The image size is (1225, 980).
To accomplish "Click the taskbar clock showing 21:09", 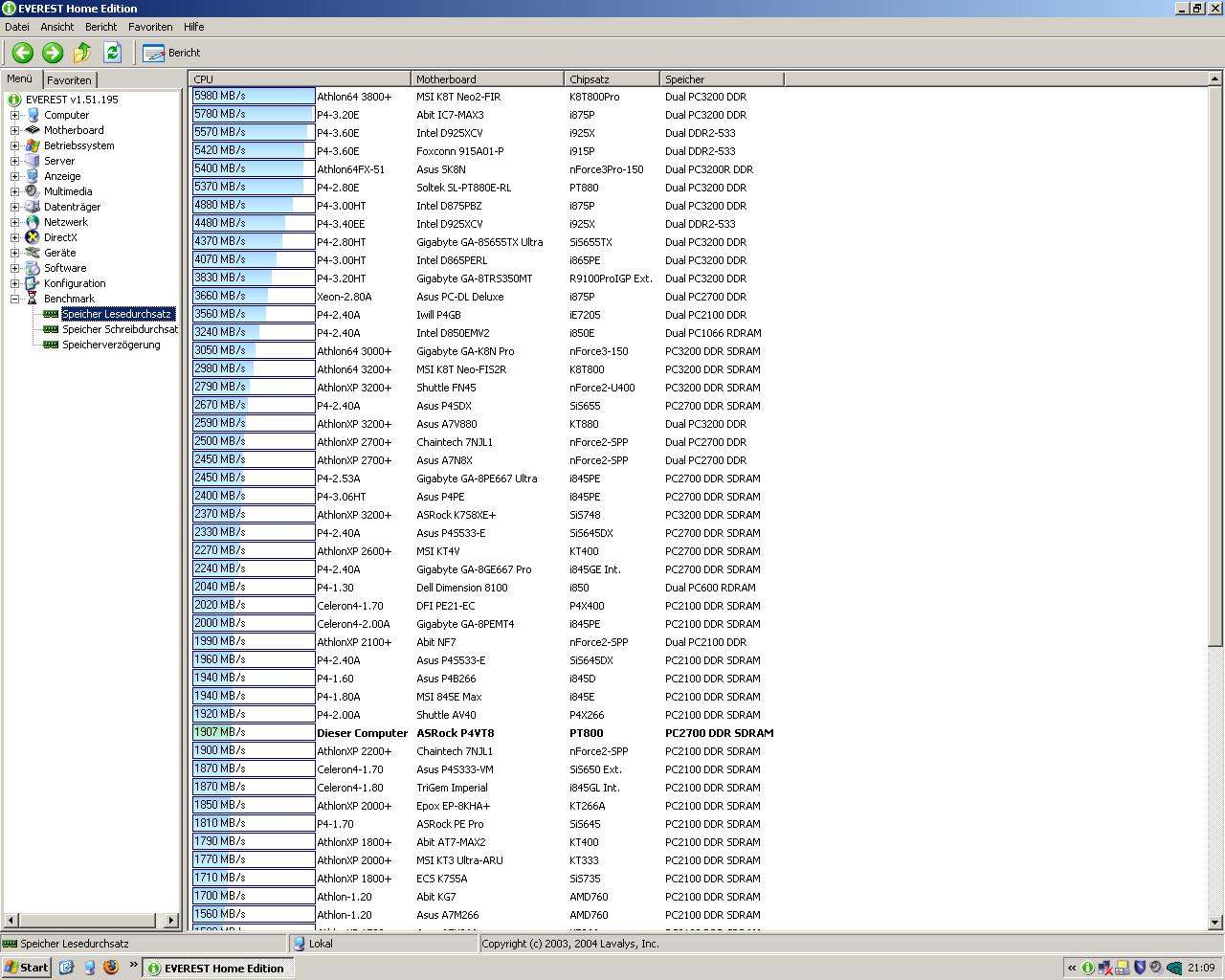I will pos(1201,968).
